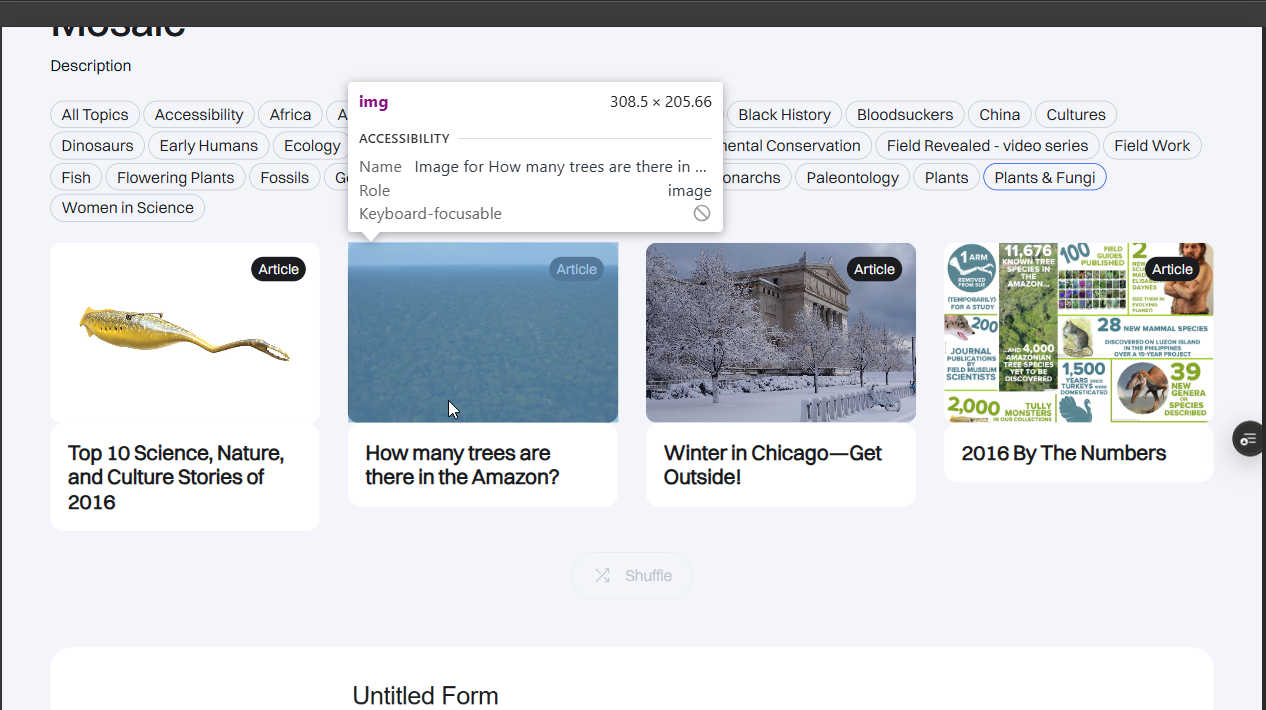Open 'Winter in Chicago—Get Outside!' article
Viewport: 1266px width, 710px height.
tap(773, 465)
